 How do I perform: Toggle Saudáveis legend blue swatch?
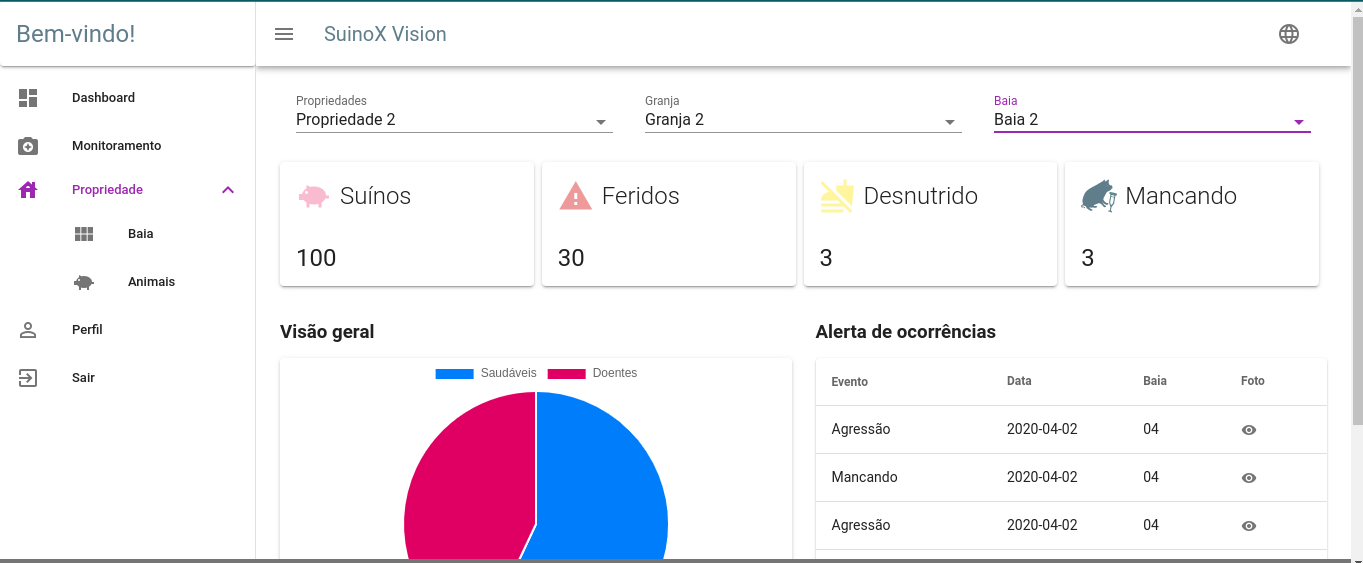click(454, 374)
